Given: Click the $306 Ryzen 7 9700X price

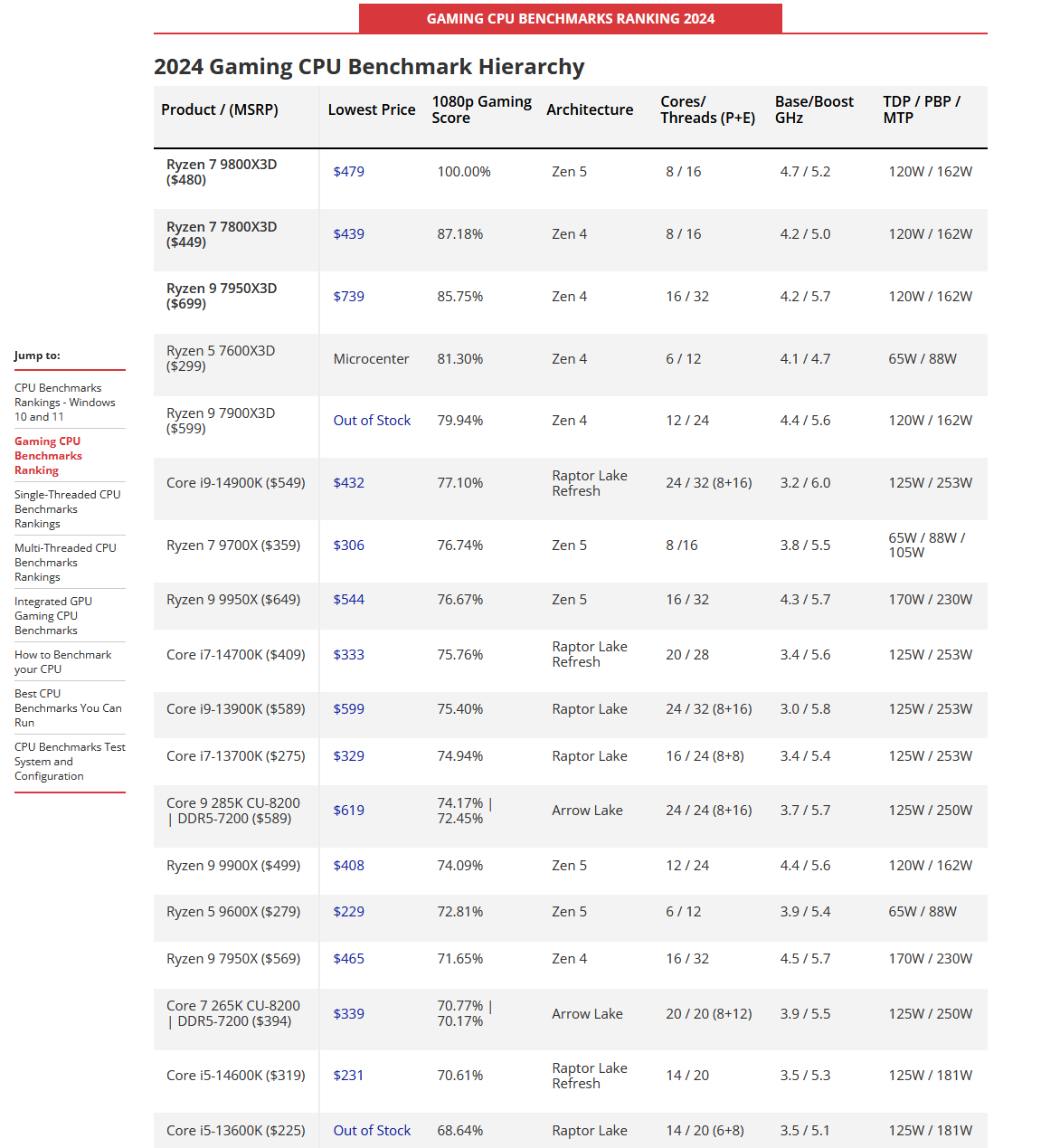Looking at the screenshot, I should (348, 546).
